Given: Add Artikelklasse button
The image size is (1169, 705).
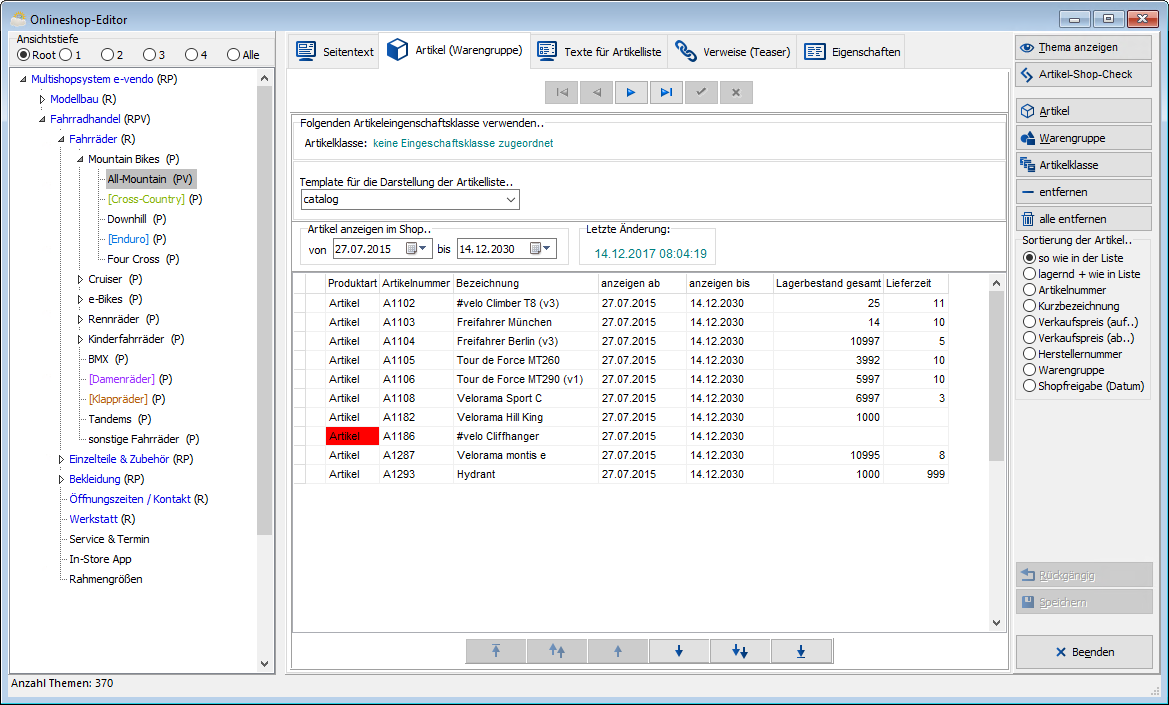Looking at the screenshot, I should [x=1083, y=165].
